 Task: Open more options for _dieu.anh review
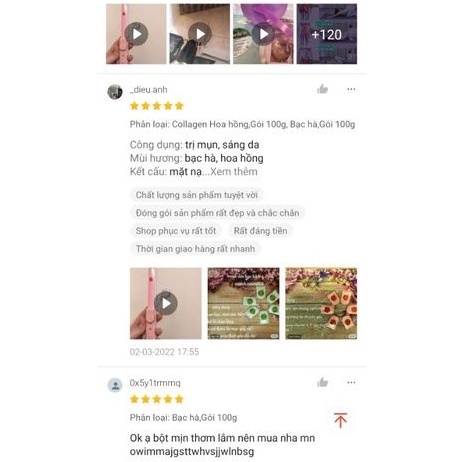[351, 89]
